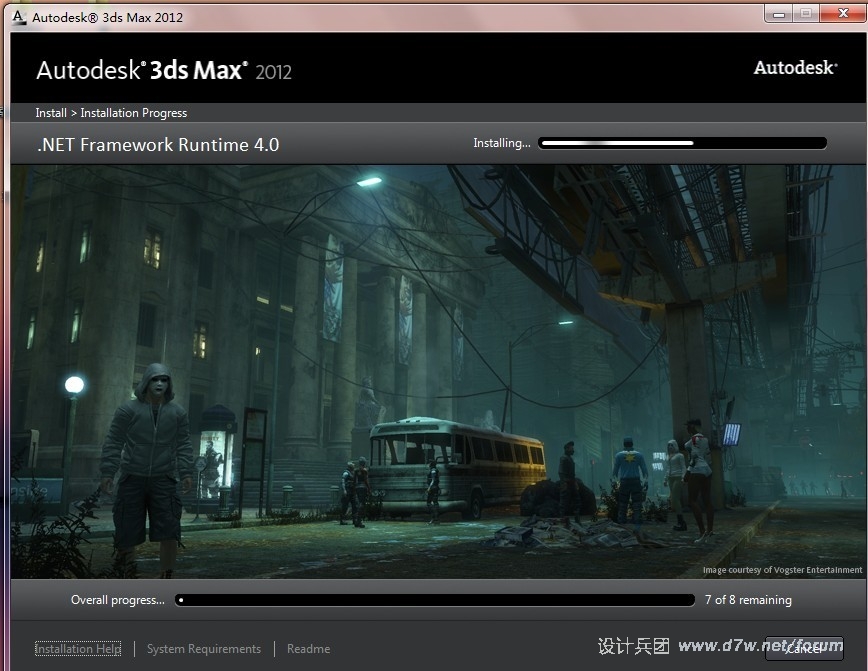Click the Autodesk app icon in title bar
The image size is (868, 671).
[x=19, y=17]
